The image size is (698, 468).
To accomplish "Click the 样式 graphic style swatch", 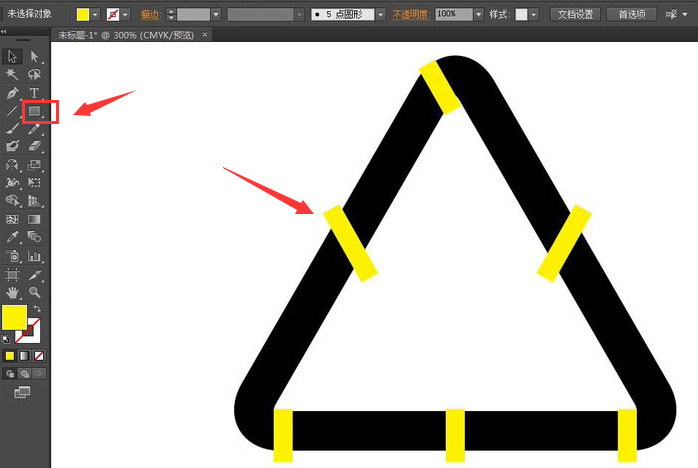I will [521, 15].
